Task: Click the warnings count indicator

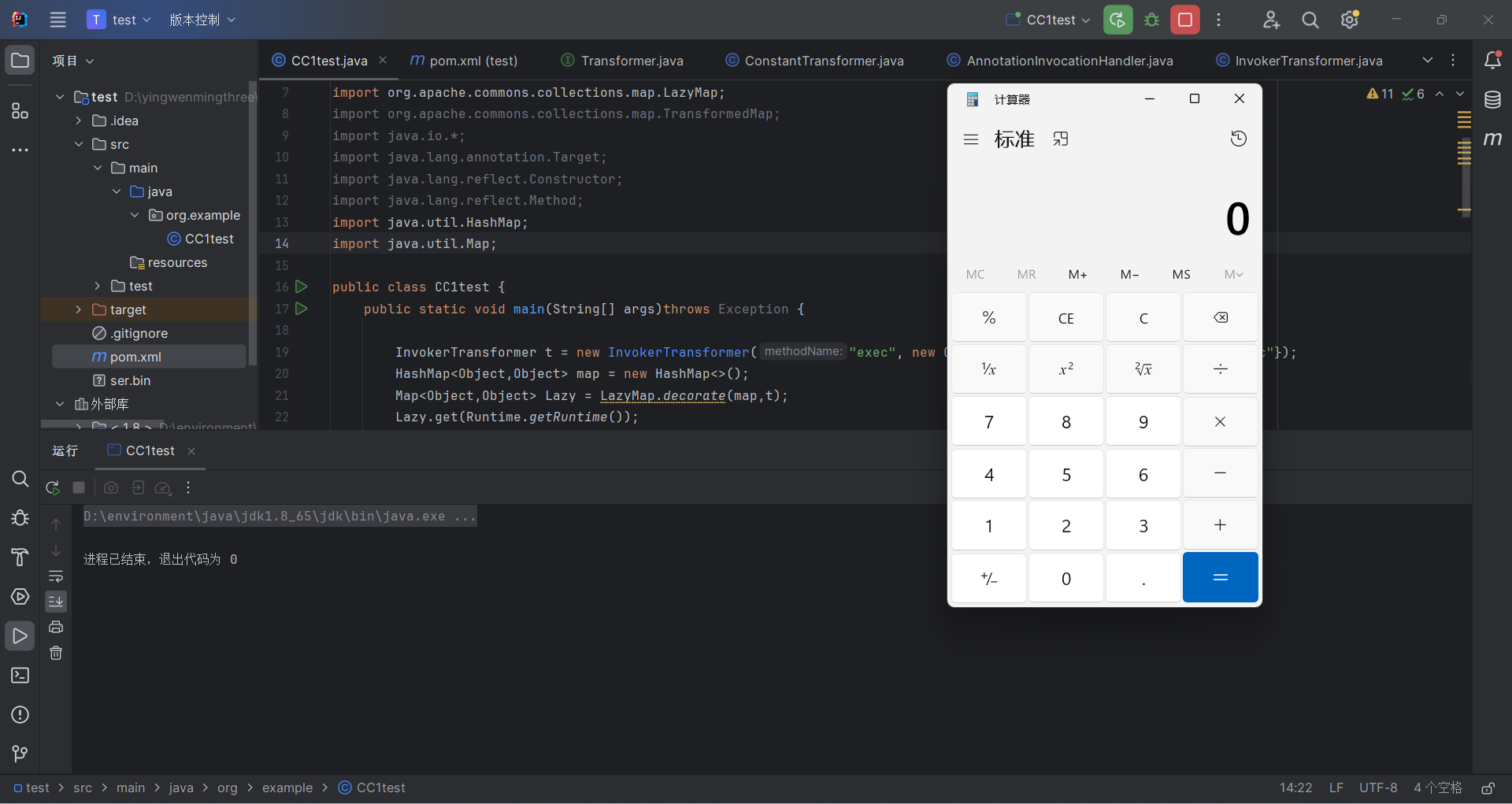Action: (1380, 94)
